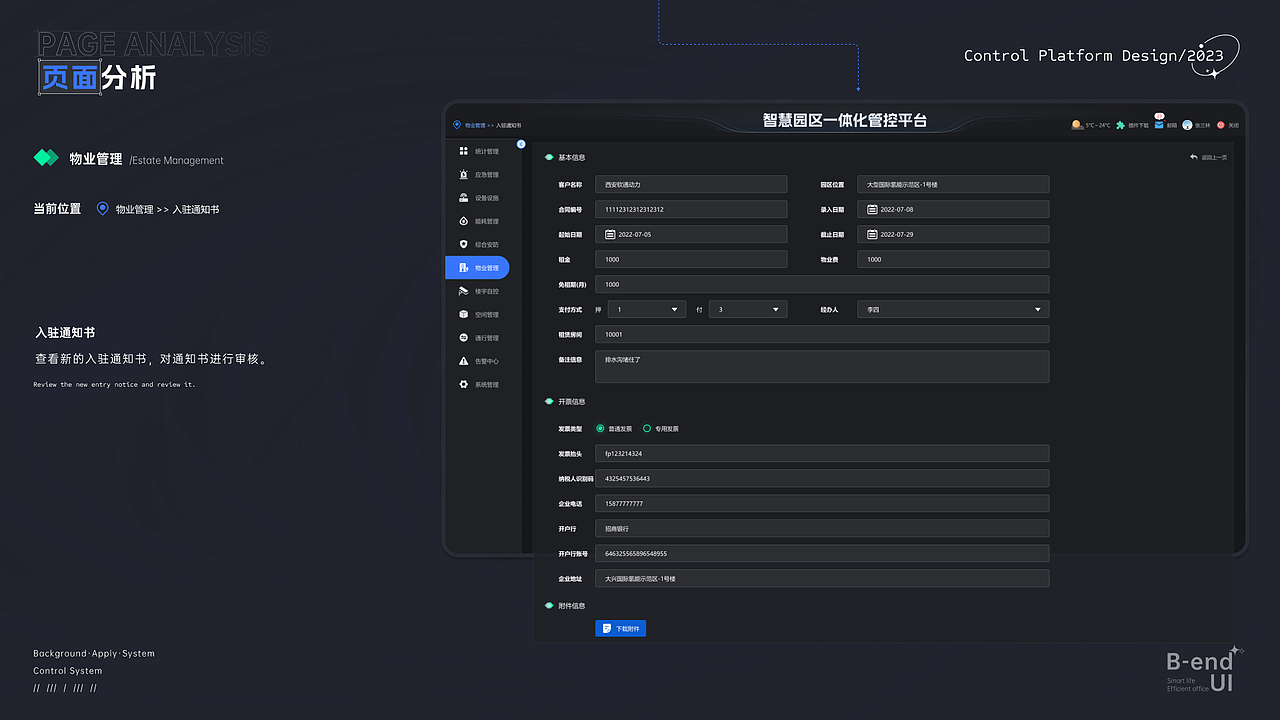Open the 付 payment dropdown showing 3

[x=748, y=309]
